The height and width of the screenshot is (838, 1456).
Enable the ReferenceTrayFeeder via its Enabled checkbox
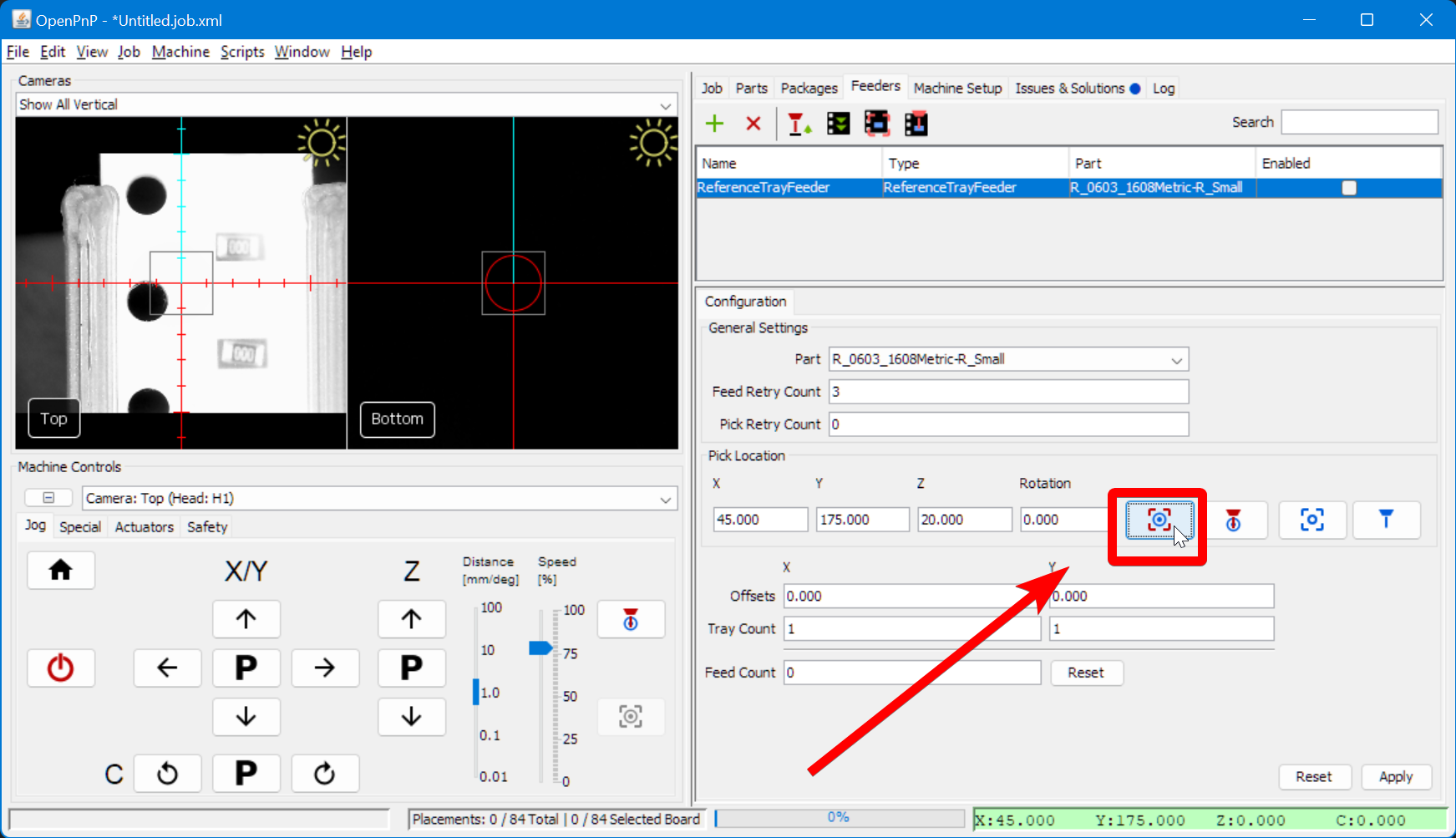click(1349, 188)
